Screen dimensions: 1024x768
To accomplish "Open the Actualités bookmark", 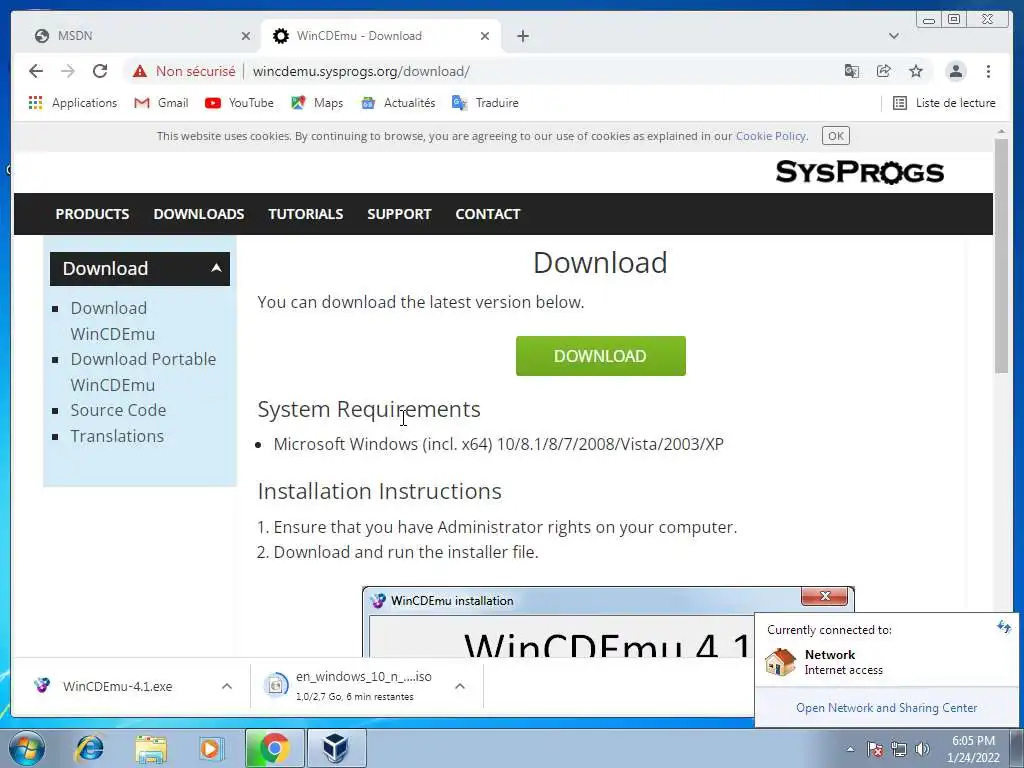I will pyautogui.click(x=398, y=103).
